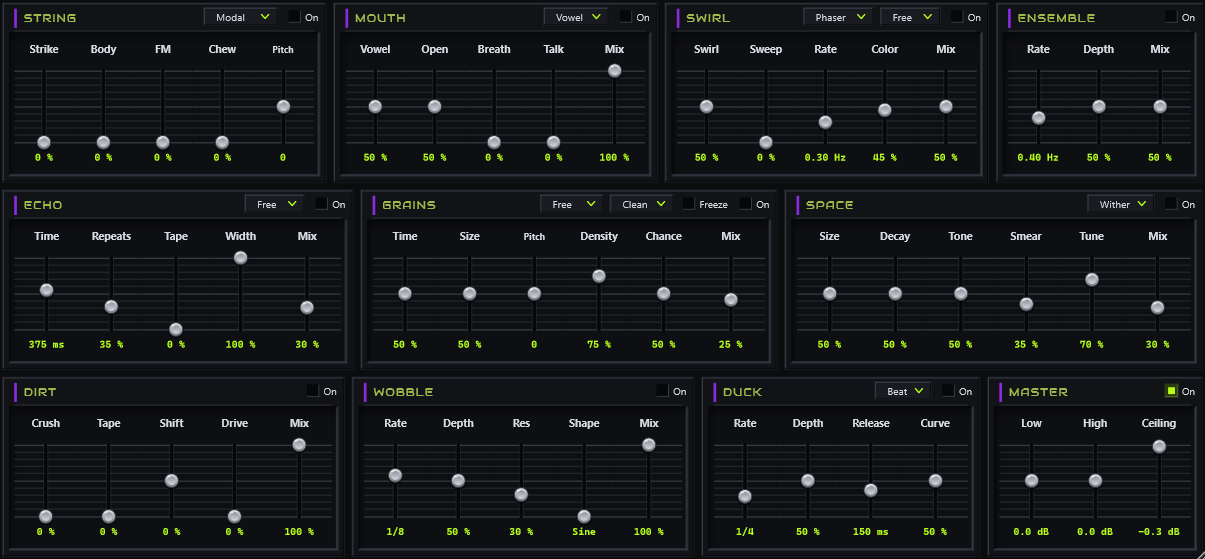Open the MOUTH Vowel type dropdown
The image size is (1205, 559).
pos(576,17)
